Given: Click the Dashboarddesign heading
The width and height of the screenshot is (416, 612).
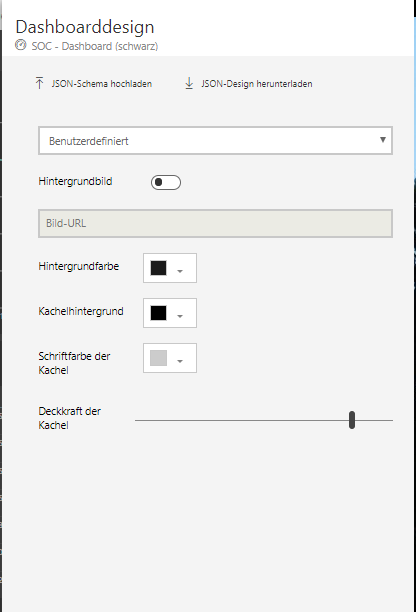Looking at the screenshot, I should [x=85, y=27].
